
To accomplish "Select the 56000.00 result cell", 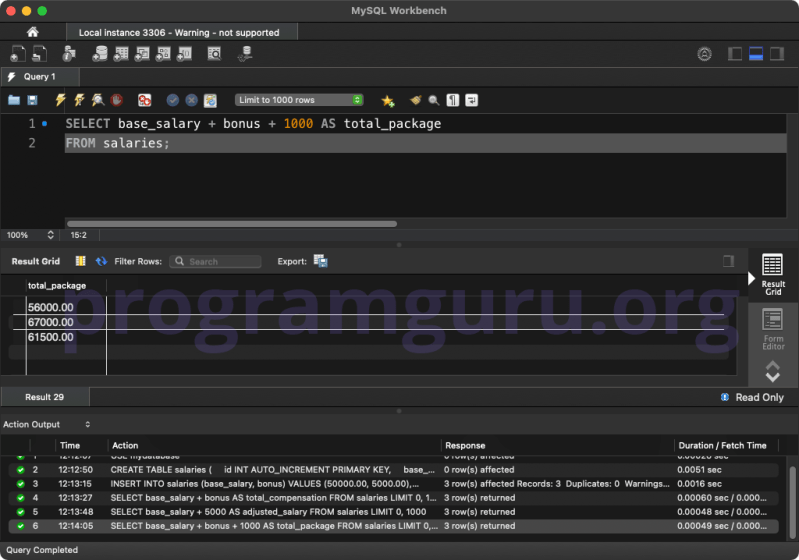I will [66, 307].
